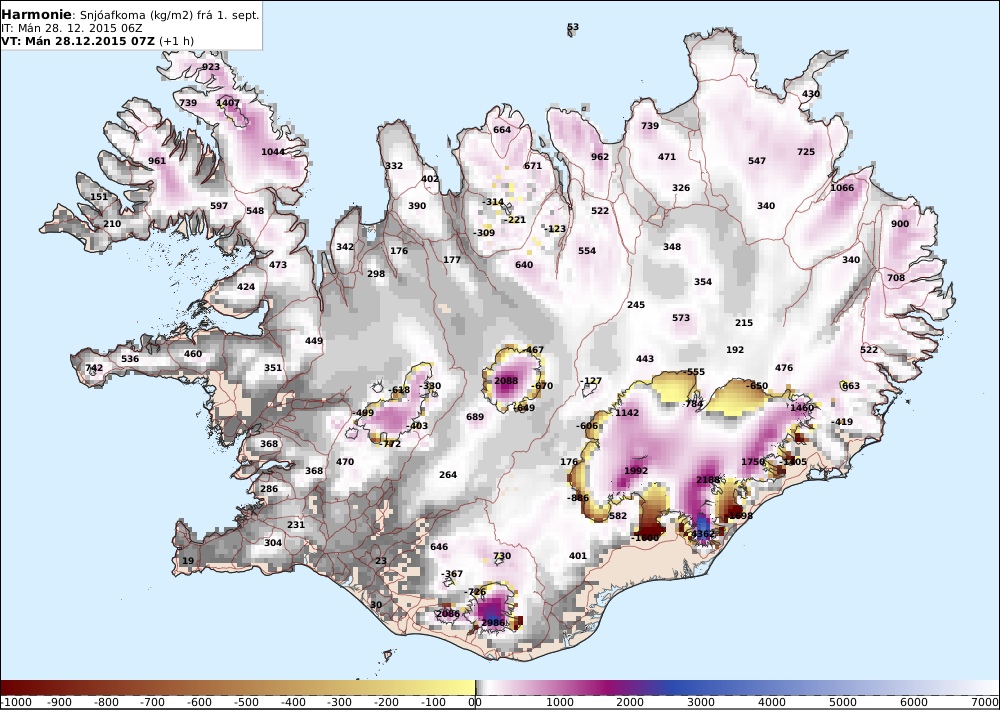
Task: Click the value 1992 on the large glacier
Action: [636, 471]
